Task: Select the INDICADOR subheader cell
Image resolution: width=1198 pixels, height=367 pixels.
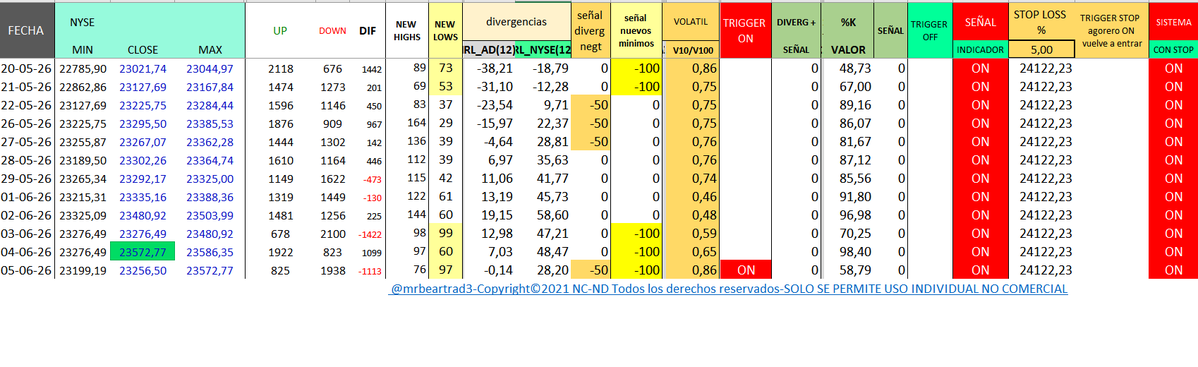Action: point(979,50)
